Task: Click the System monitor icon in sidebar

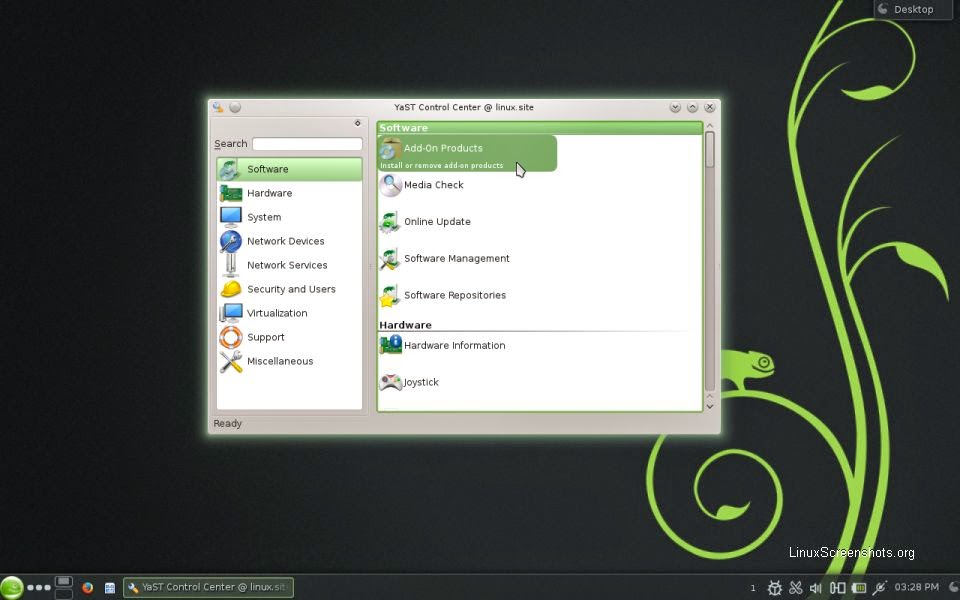Action: 230,217
